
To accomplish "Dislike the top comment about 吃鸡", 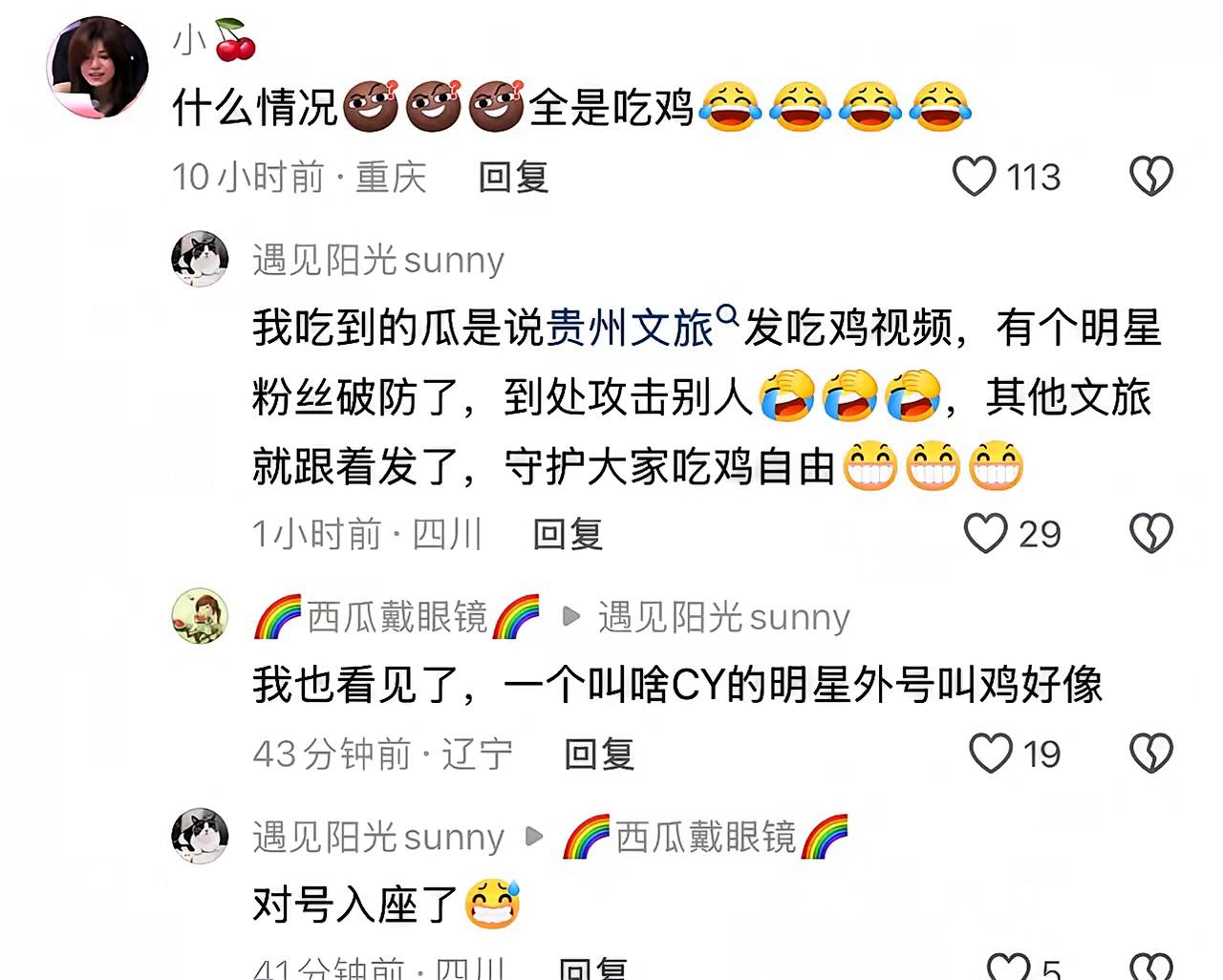I will coord(1150,177).
